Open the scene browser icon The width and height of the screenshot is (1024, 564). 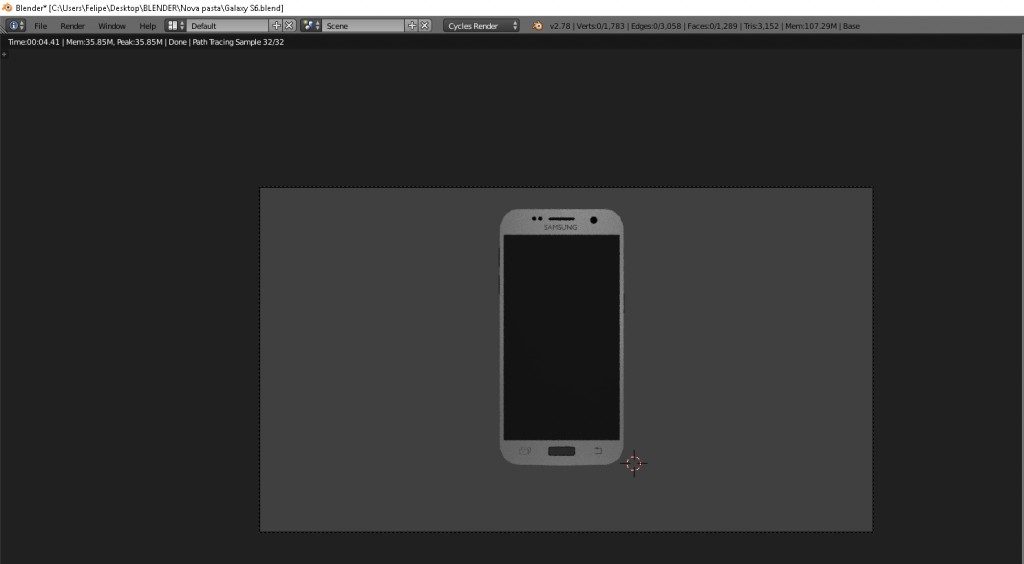tap(311, 25)
